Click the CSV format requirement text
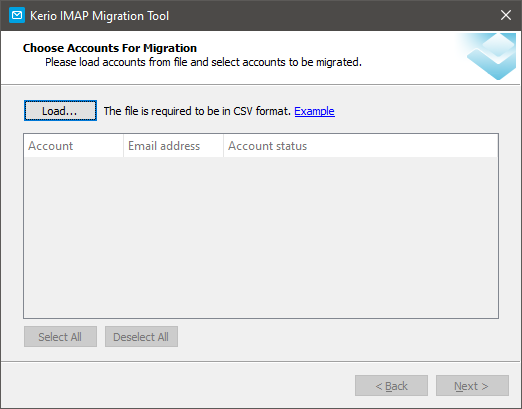 point(197,111)
